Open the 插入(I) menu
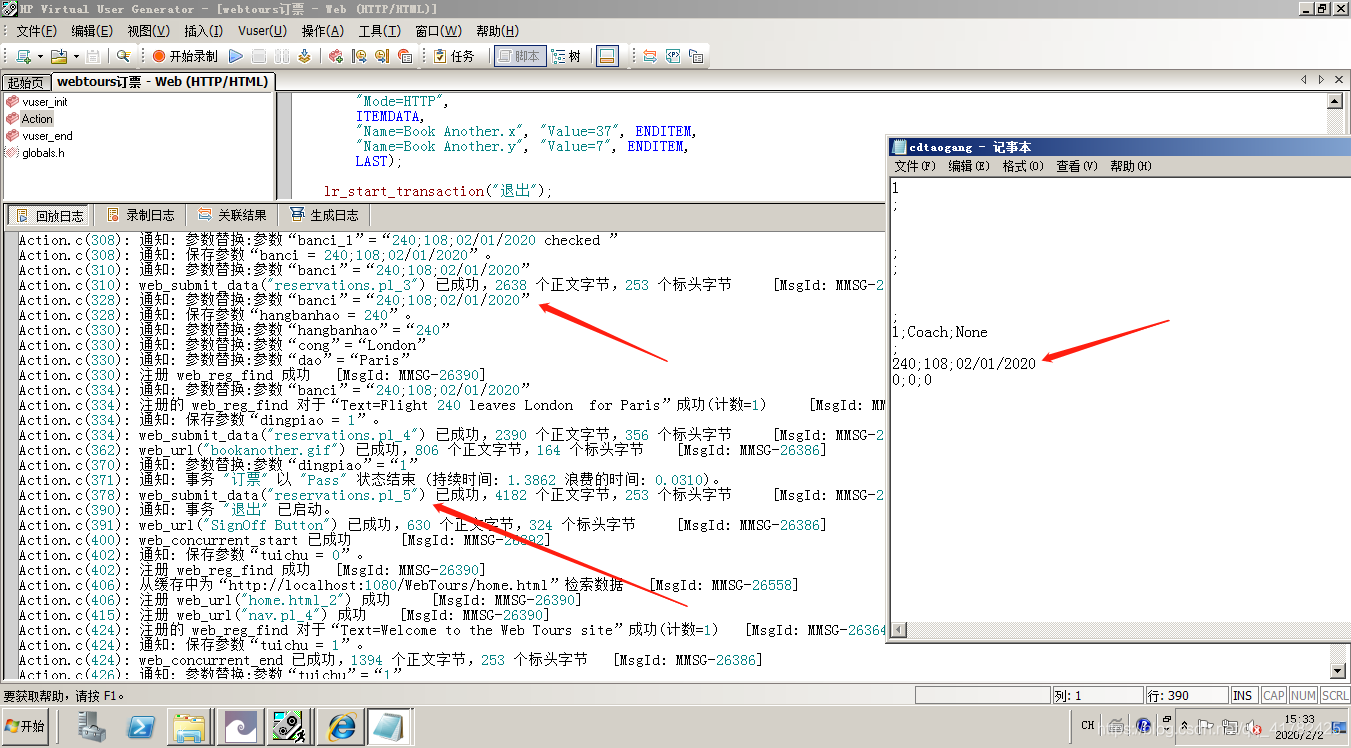1351x748 pixels. (x=203, y=31)
